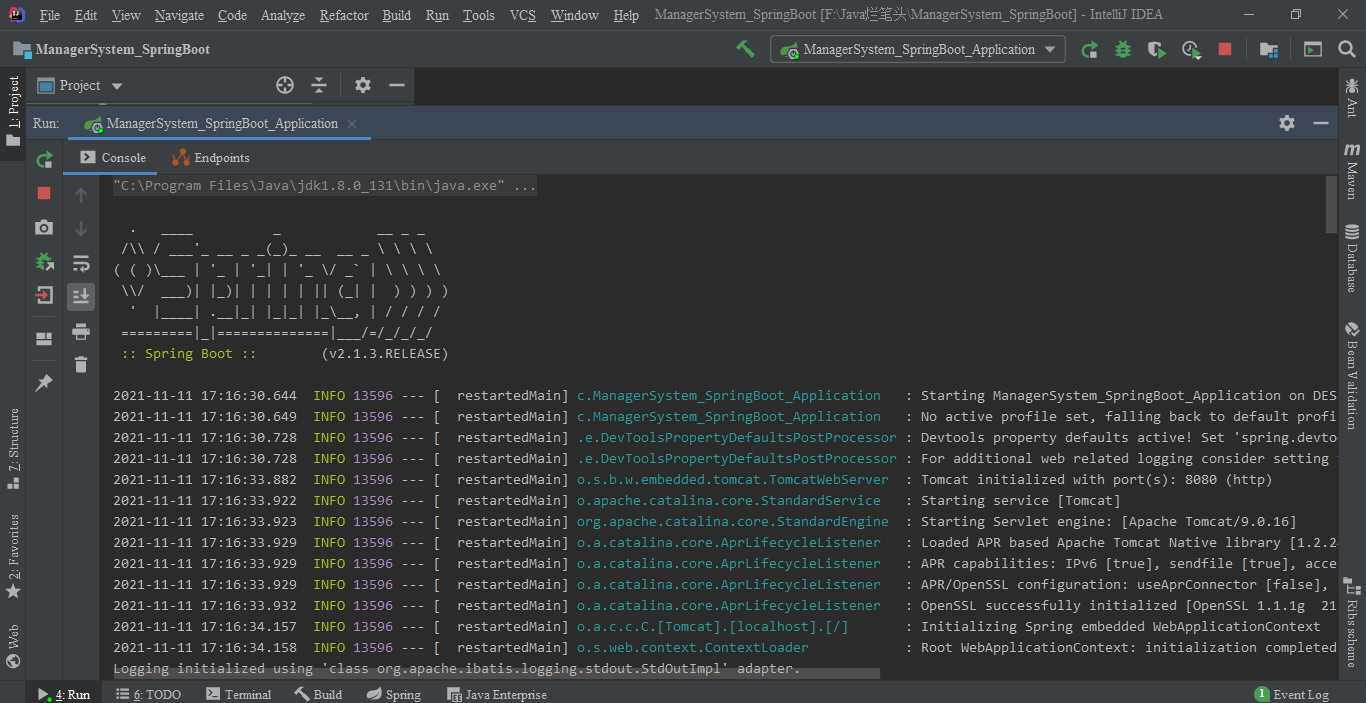Toggle Scroll to End in console
Viewport: 1366px width, 703px height.
(81, 296)
